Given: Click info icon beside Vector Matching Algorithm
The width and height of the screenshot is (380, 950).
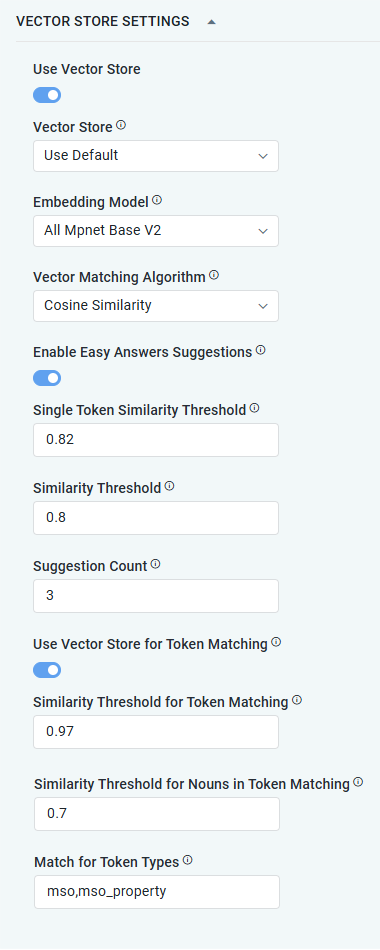Looking at the screenshot, I should tap(214, 275).
